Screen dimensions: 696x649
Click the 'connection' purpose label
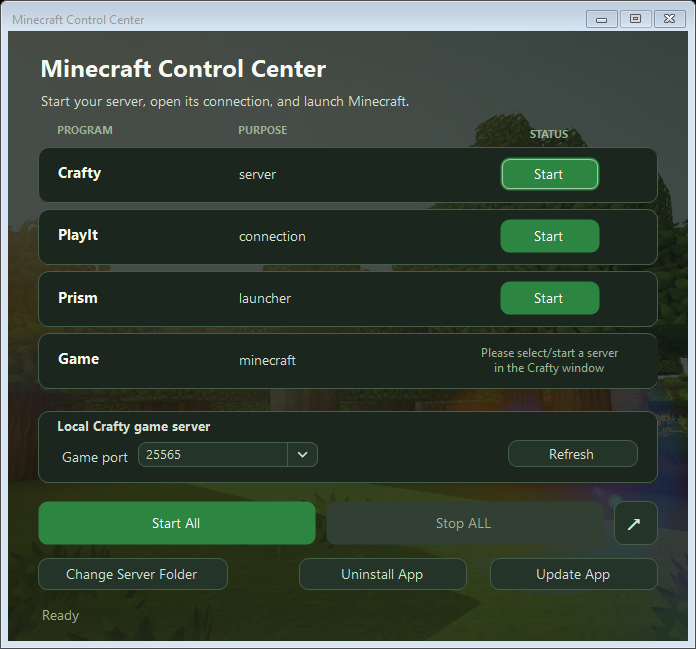click(272, 236)
